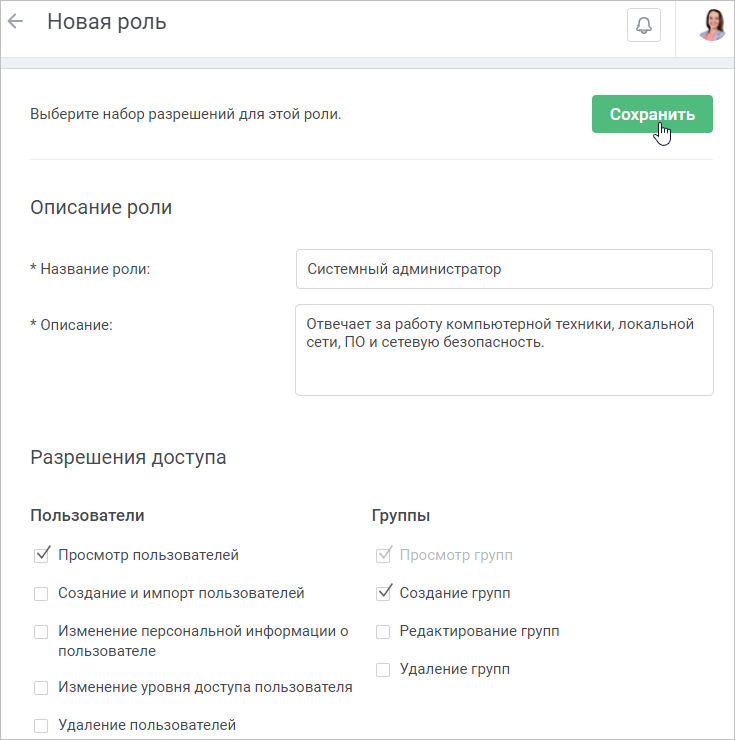Select the Новая роль page title
The width and height of the screenshot is (735, 740).
pos(107,22)
